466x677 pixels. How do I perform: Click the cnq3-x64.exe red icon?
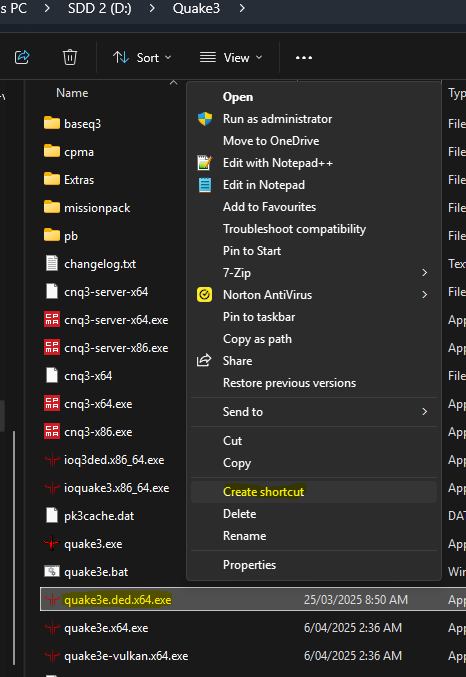(52, 404)
